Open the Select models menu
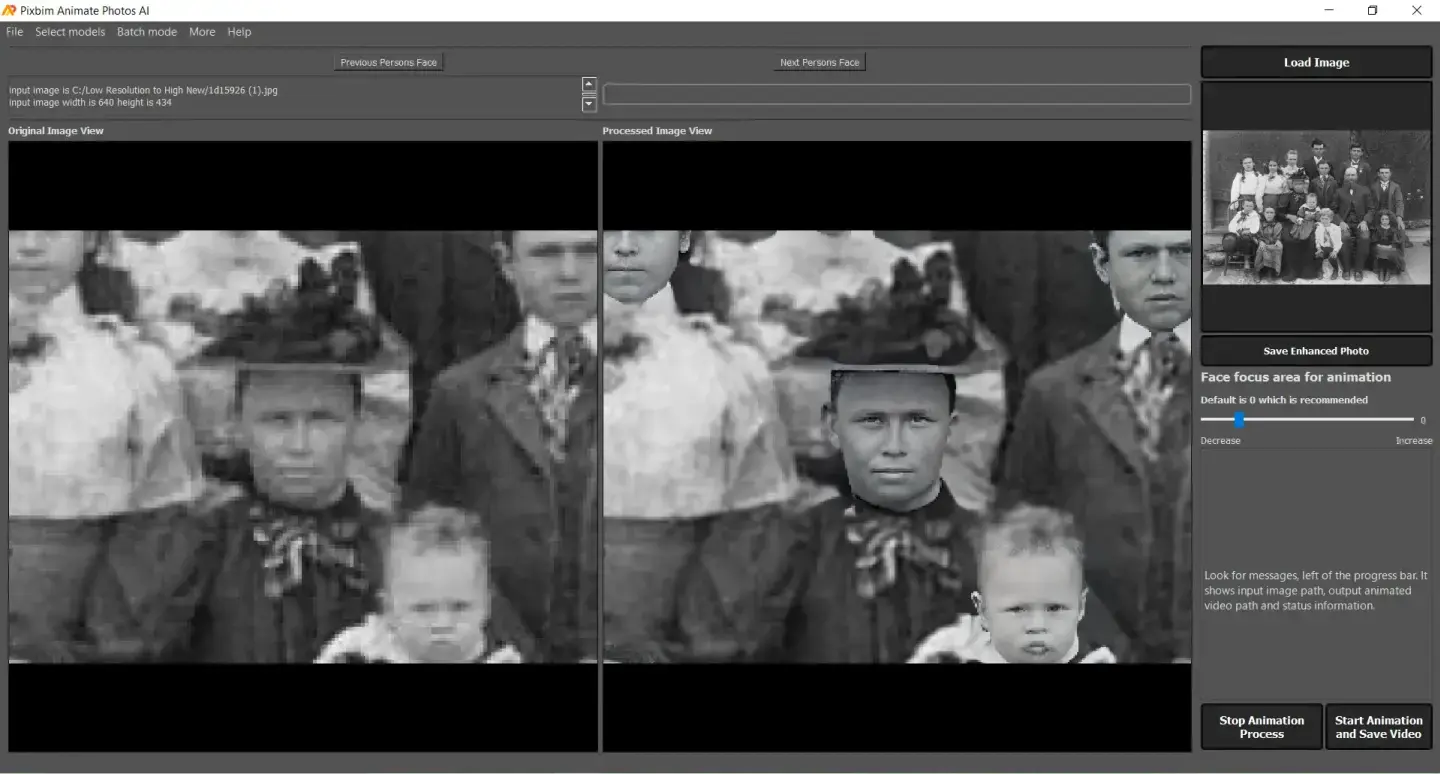 (x=70, y=32)
